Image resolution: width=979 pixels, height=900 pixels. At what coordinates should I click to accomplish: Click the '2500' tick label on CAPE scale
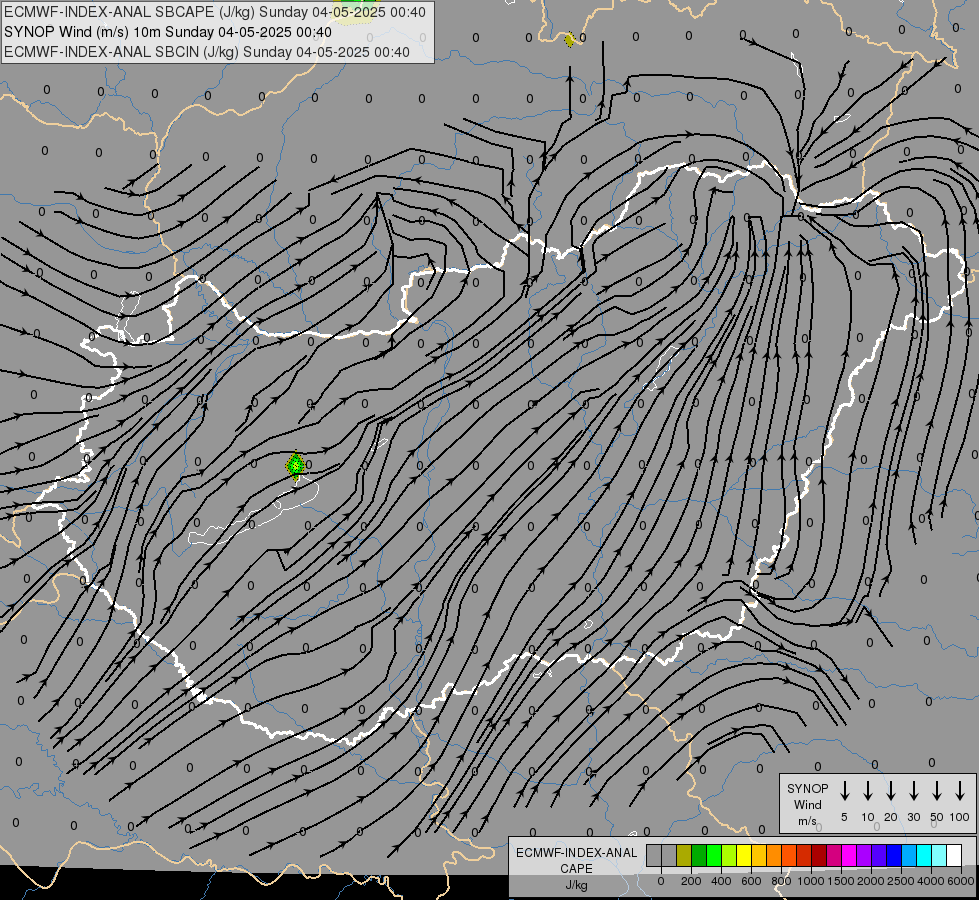click(x=901, y=881)
